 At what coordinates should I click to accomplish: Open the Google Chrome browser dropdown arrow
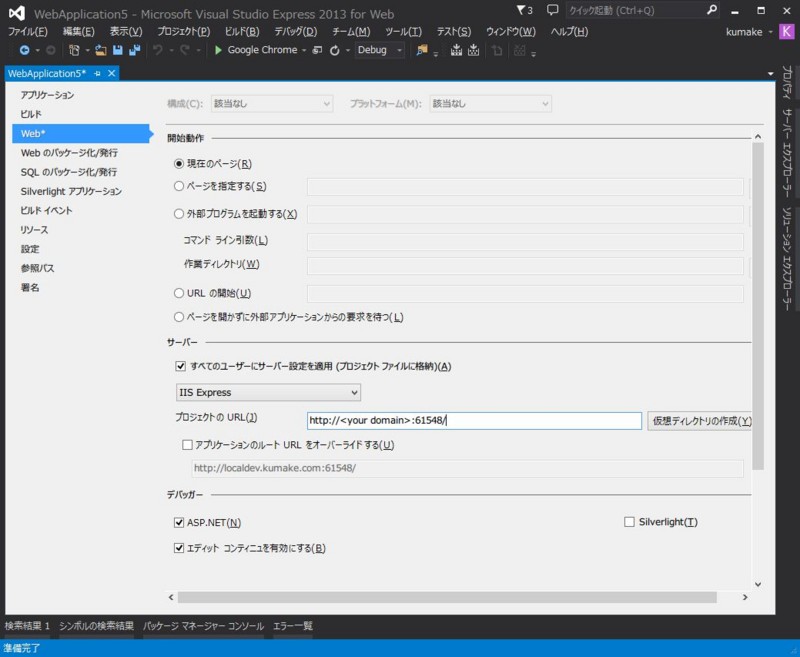point(304,50)
